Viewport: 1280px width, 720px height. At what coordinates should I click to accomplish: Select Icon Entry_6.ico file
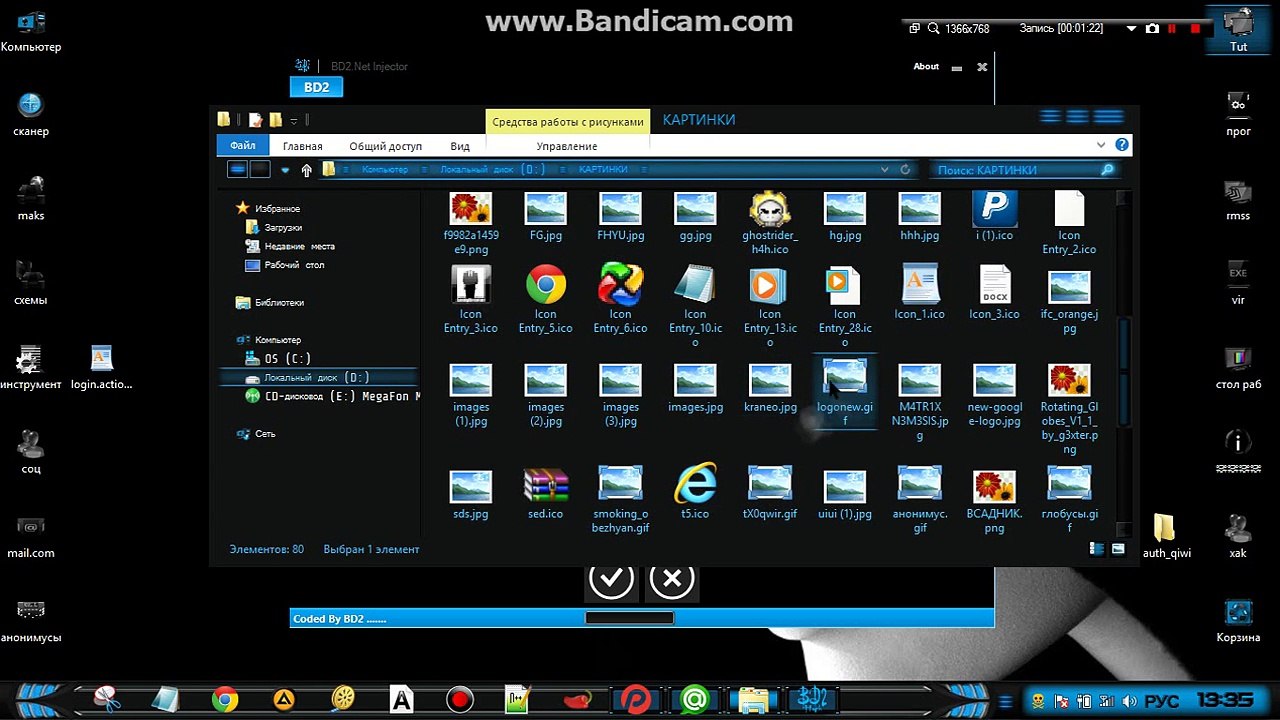click(x=621, y=300)
